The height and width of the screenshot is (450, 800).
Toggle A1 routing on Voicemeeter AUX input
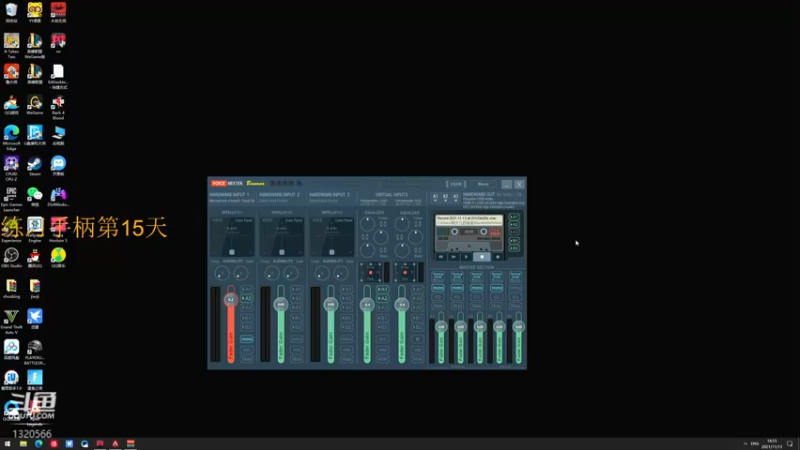(417, 289)
